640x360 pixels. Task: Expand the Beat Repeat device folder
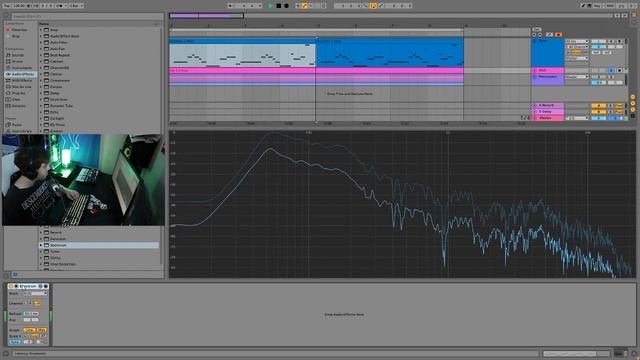click(41, 55)
